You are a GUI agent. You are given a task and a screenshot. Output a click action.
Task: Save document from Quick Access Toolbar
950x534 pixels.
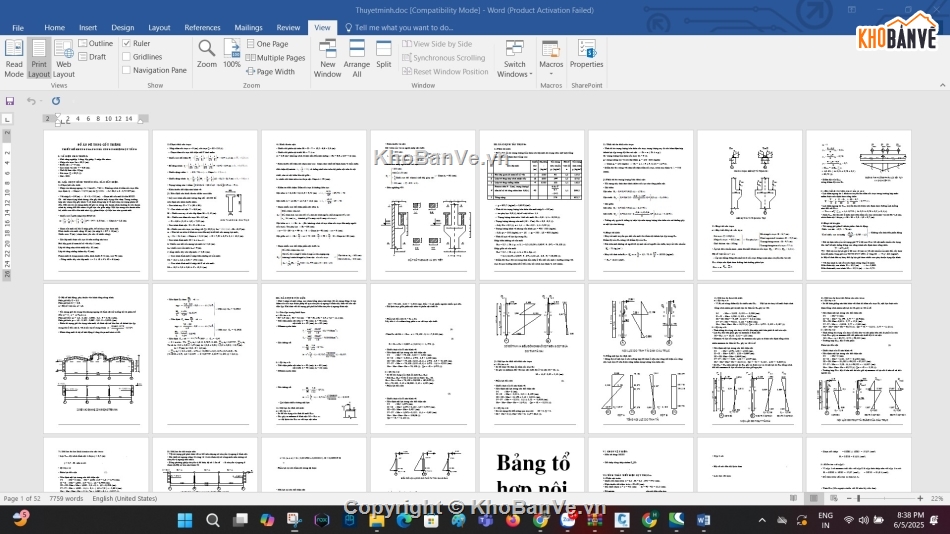[10, 101]
